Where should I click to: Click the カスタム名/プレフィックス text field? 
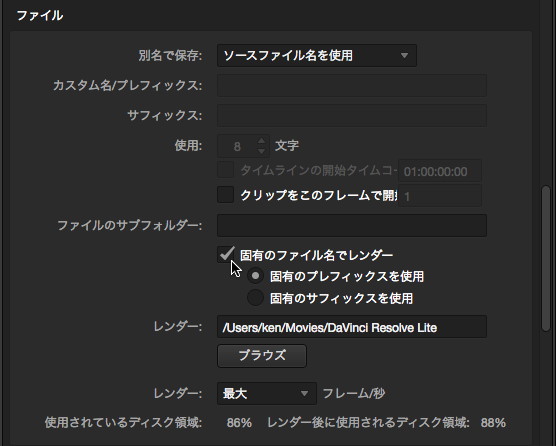click(x=352, y=85)
